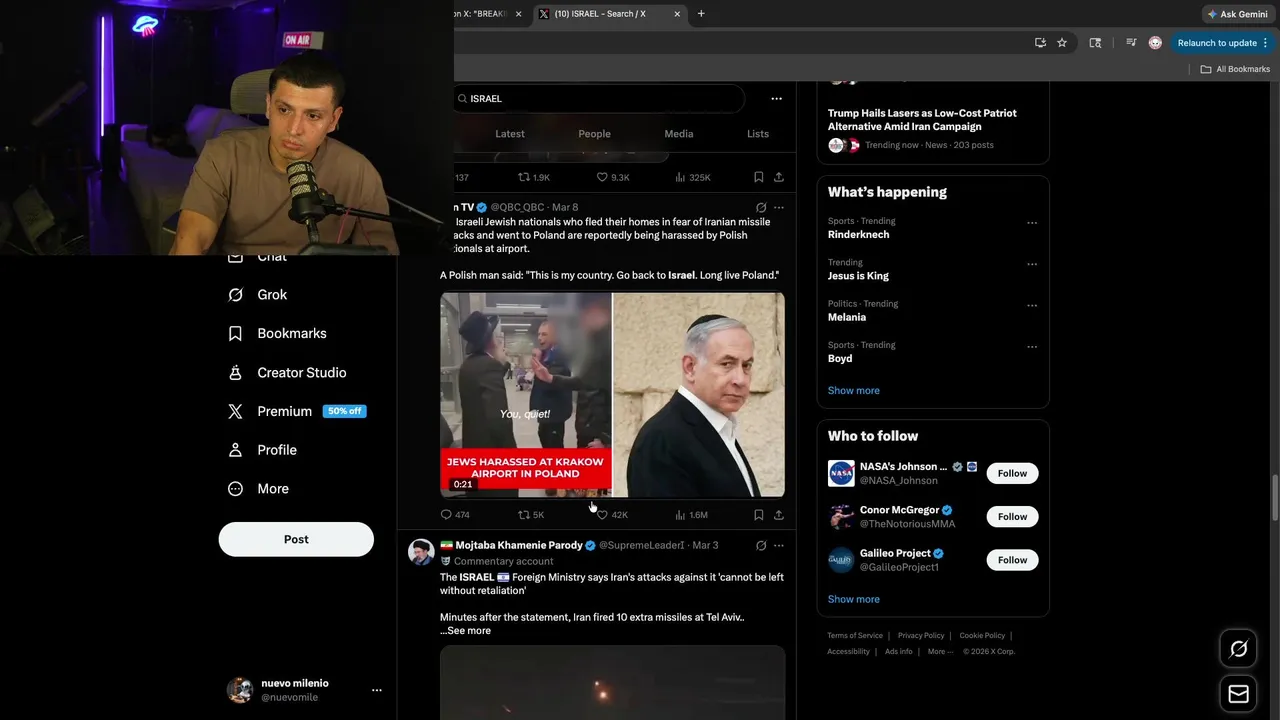Open the Cookie Policy footer link
Screen dimensions: 1280x720
[982, 636]
